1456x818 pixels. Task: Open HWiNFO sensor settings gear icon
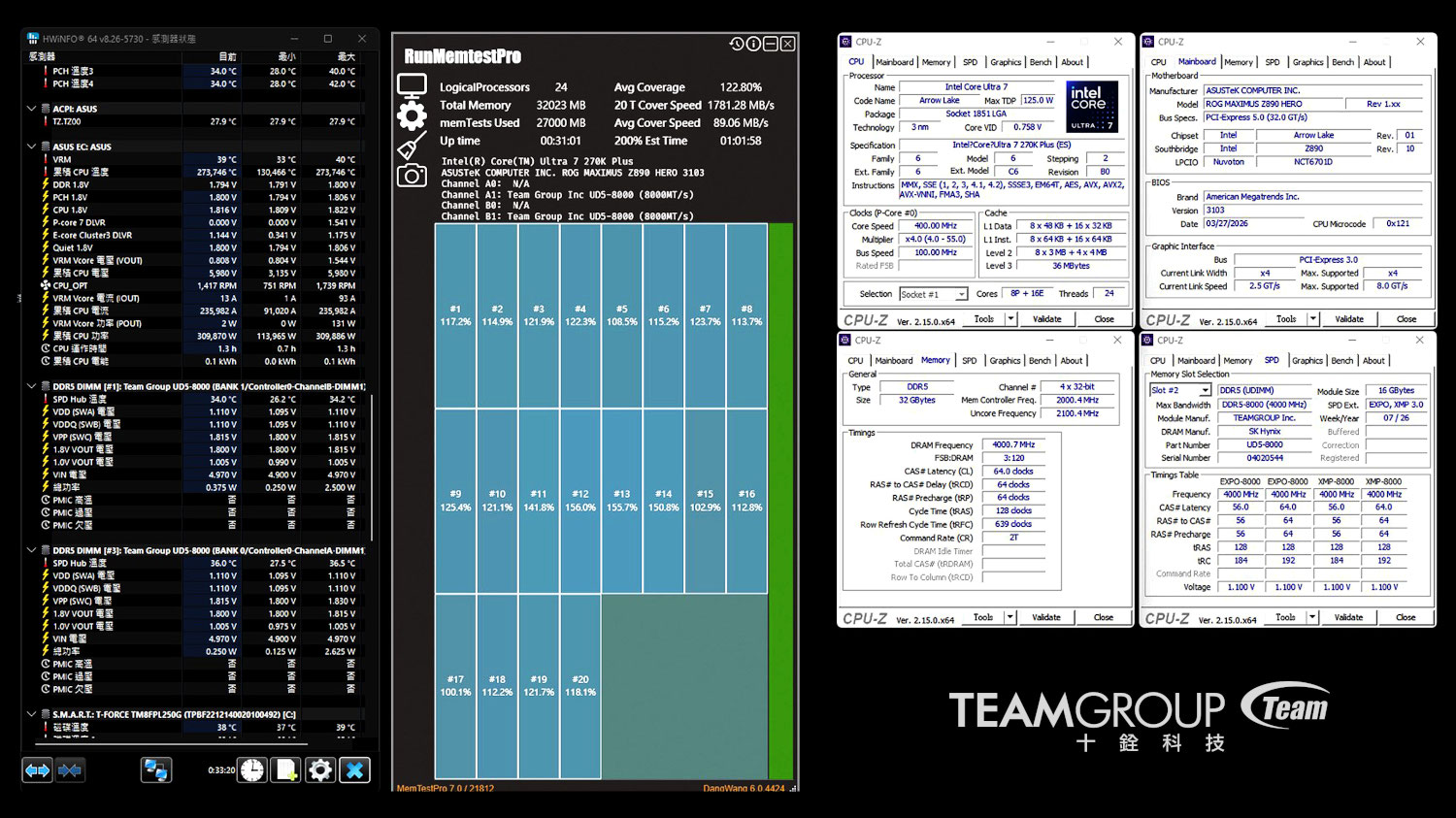tap(320, 770)
